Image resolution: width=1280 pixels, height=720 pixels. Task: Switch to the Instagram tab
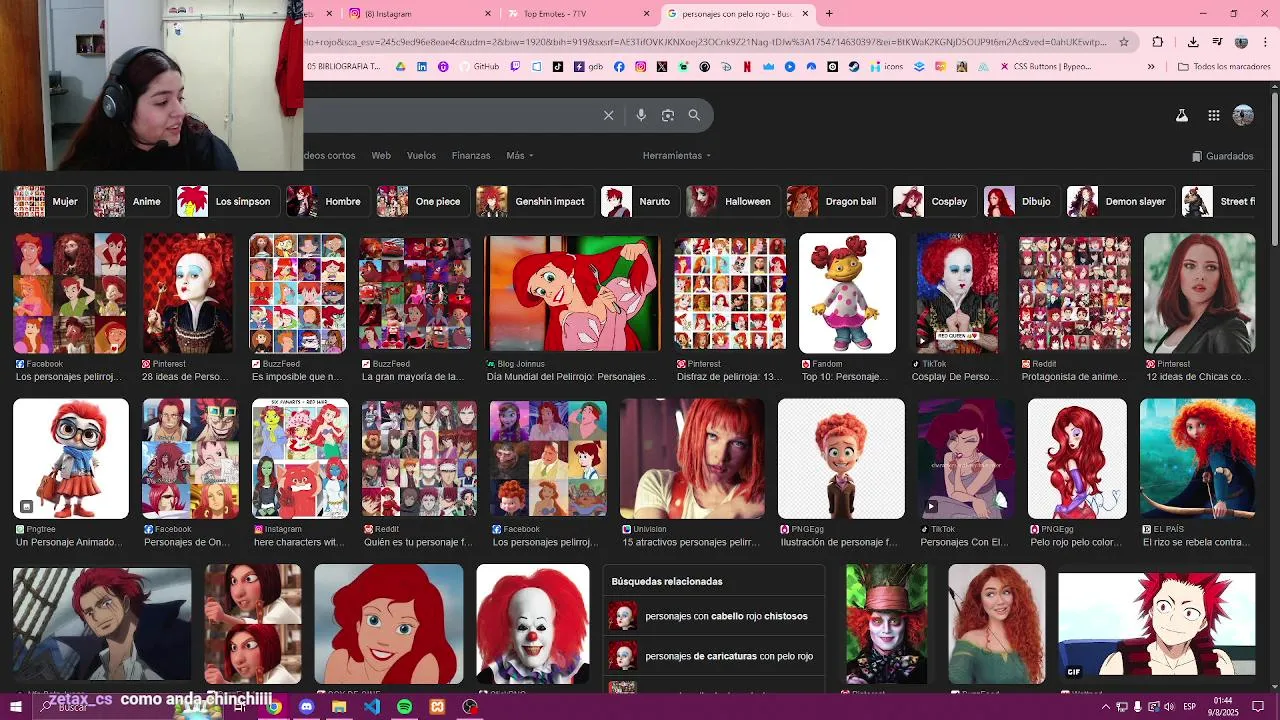[421, 14]
